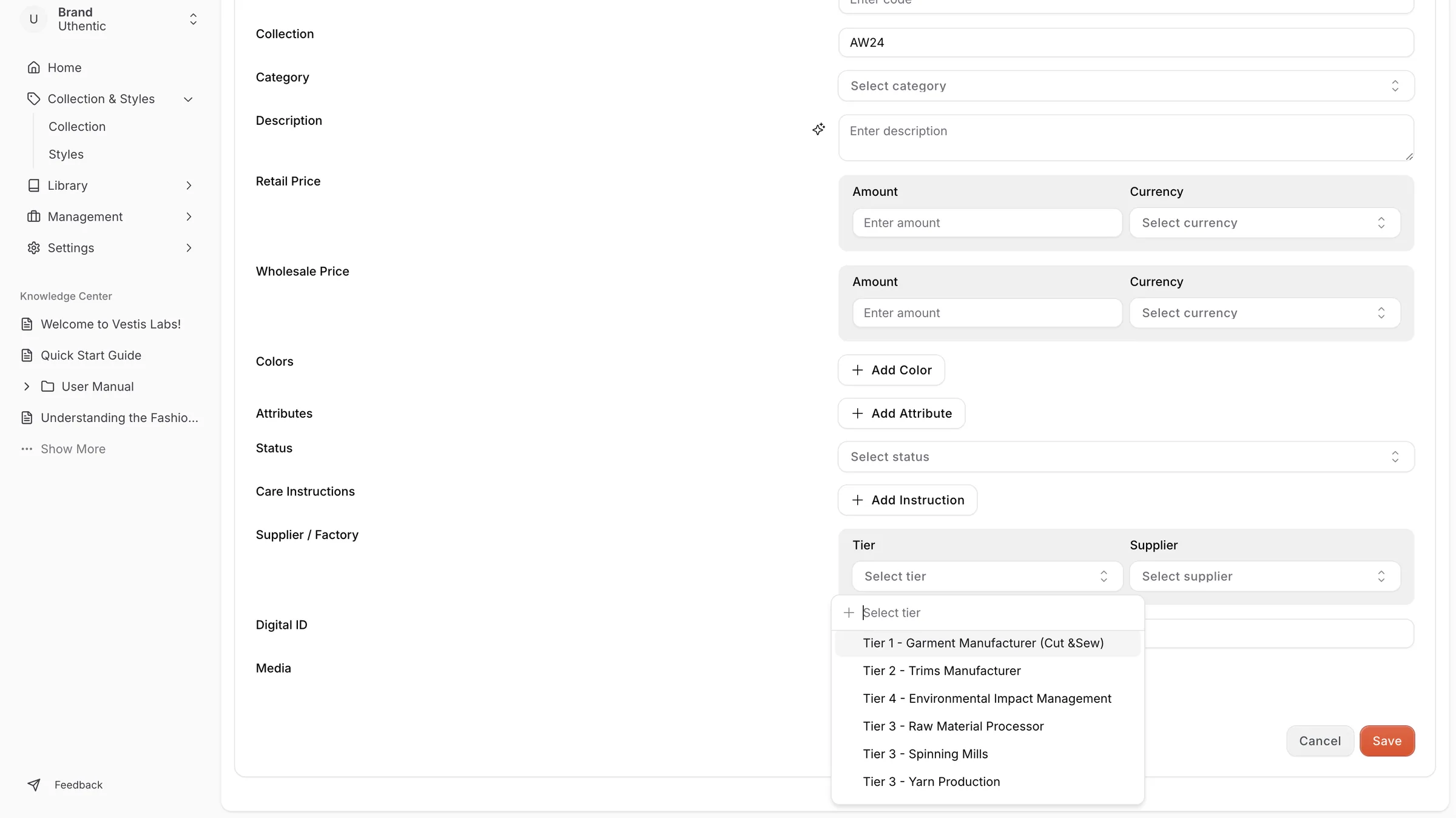This screenshot has width=1456, height=818.
Task: Expand the Settings menu chevron
Action: pyautogui.click(x=189, y=248)
